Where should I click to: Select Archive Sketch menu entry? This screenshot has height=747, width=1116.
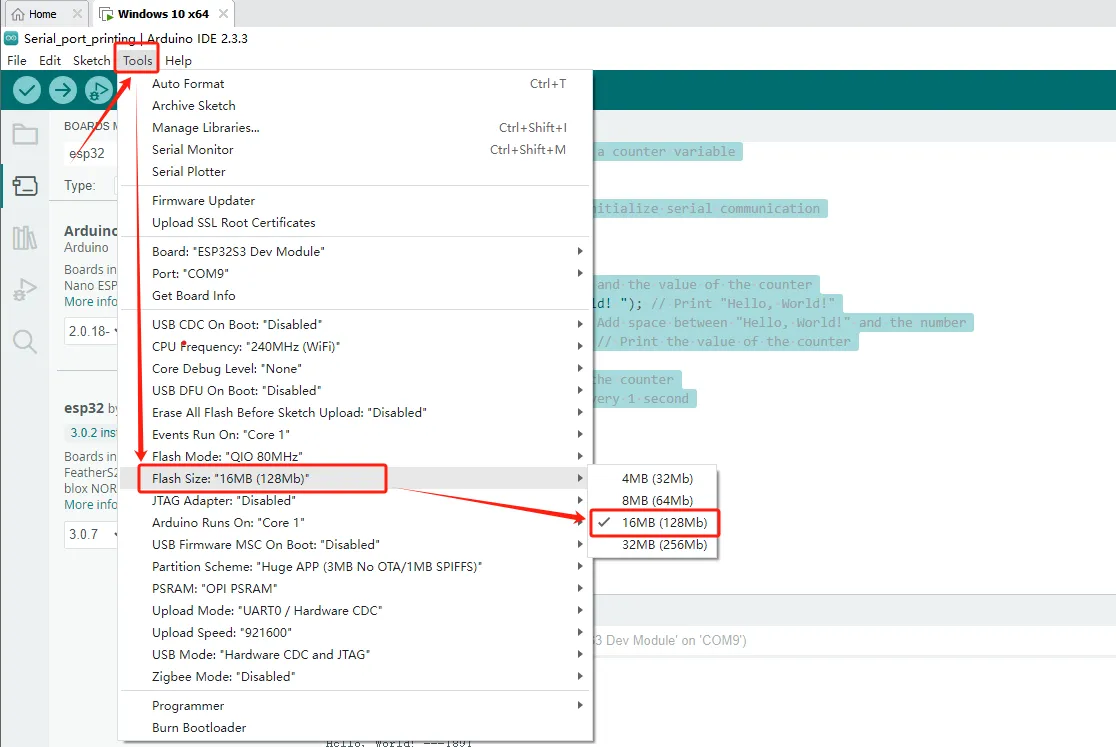click(355, 105)
